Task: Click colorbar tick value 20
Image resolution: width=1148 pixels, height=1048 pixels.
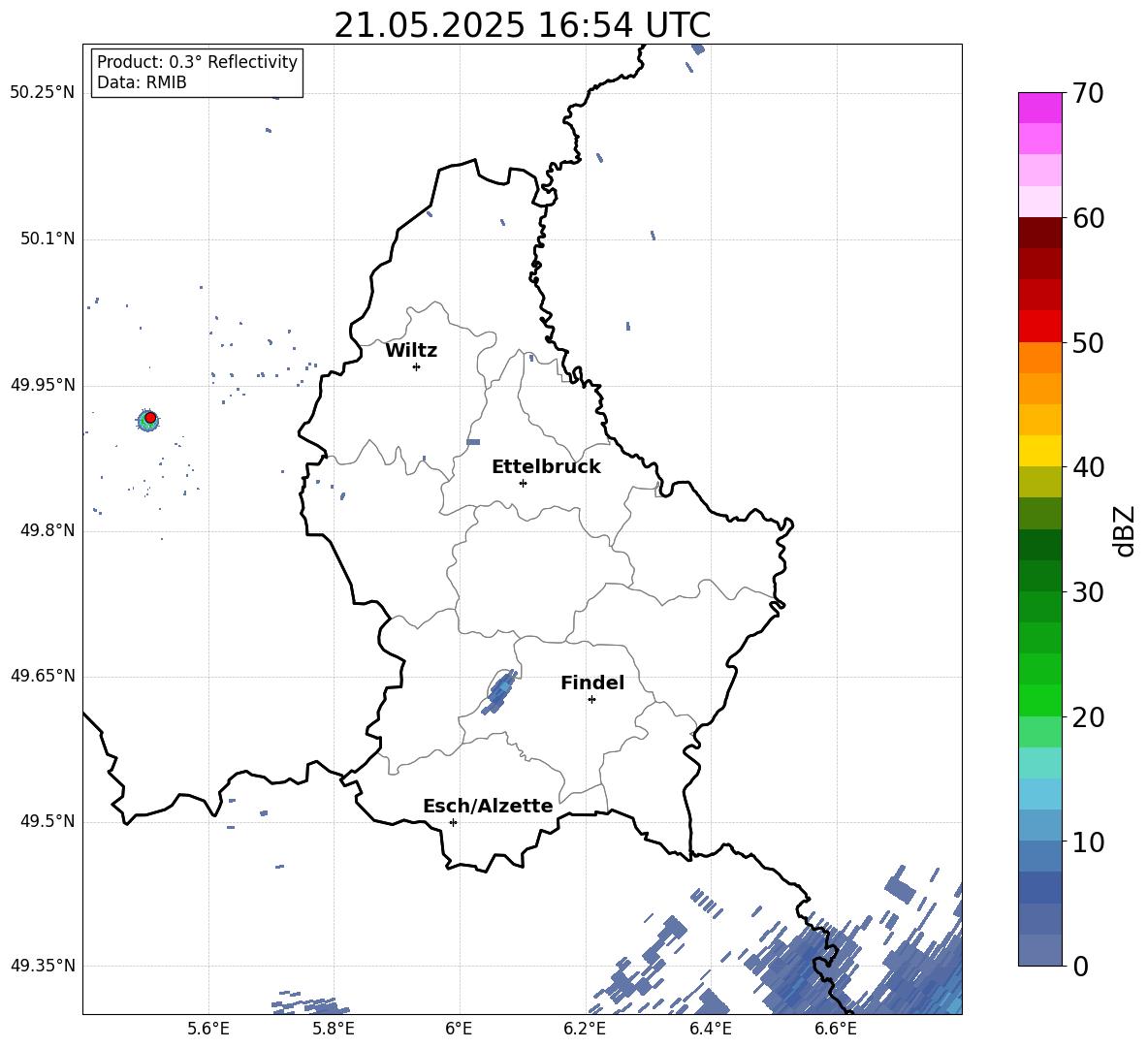Action: [x=1089, y=717]
